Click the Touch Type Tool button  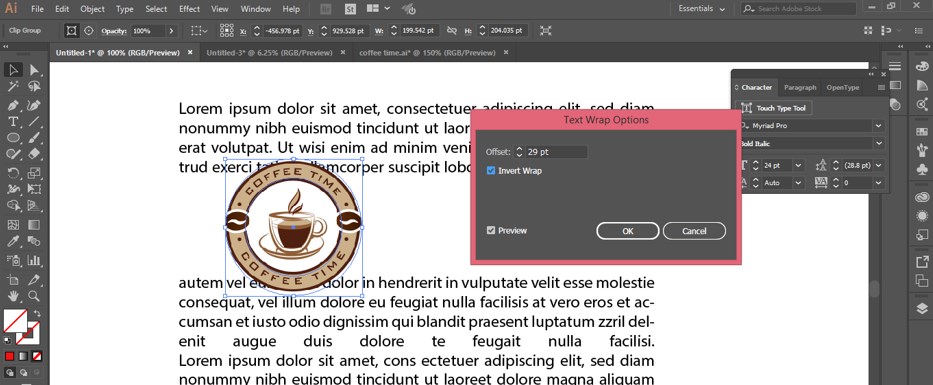tap(774, 108)
